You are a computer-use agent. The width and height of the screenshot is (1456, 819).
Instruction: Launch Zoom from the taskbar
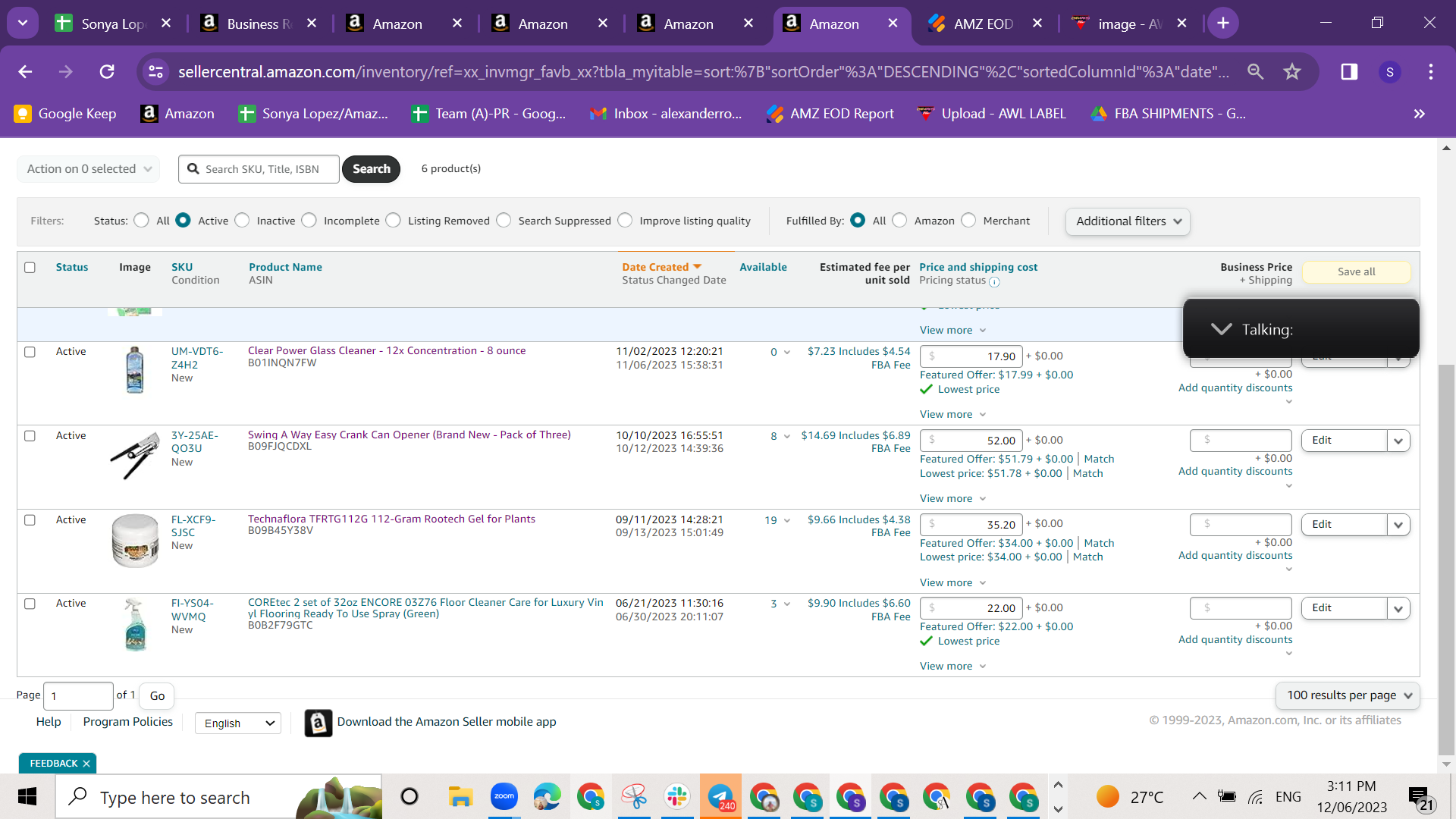[x=504, y=797]
